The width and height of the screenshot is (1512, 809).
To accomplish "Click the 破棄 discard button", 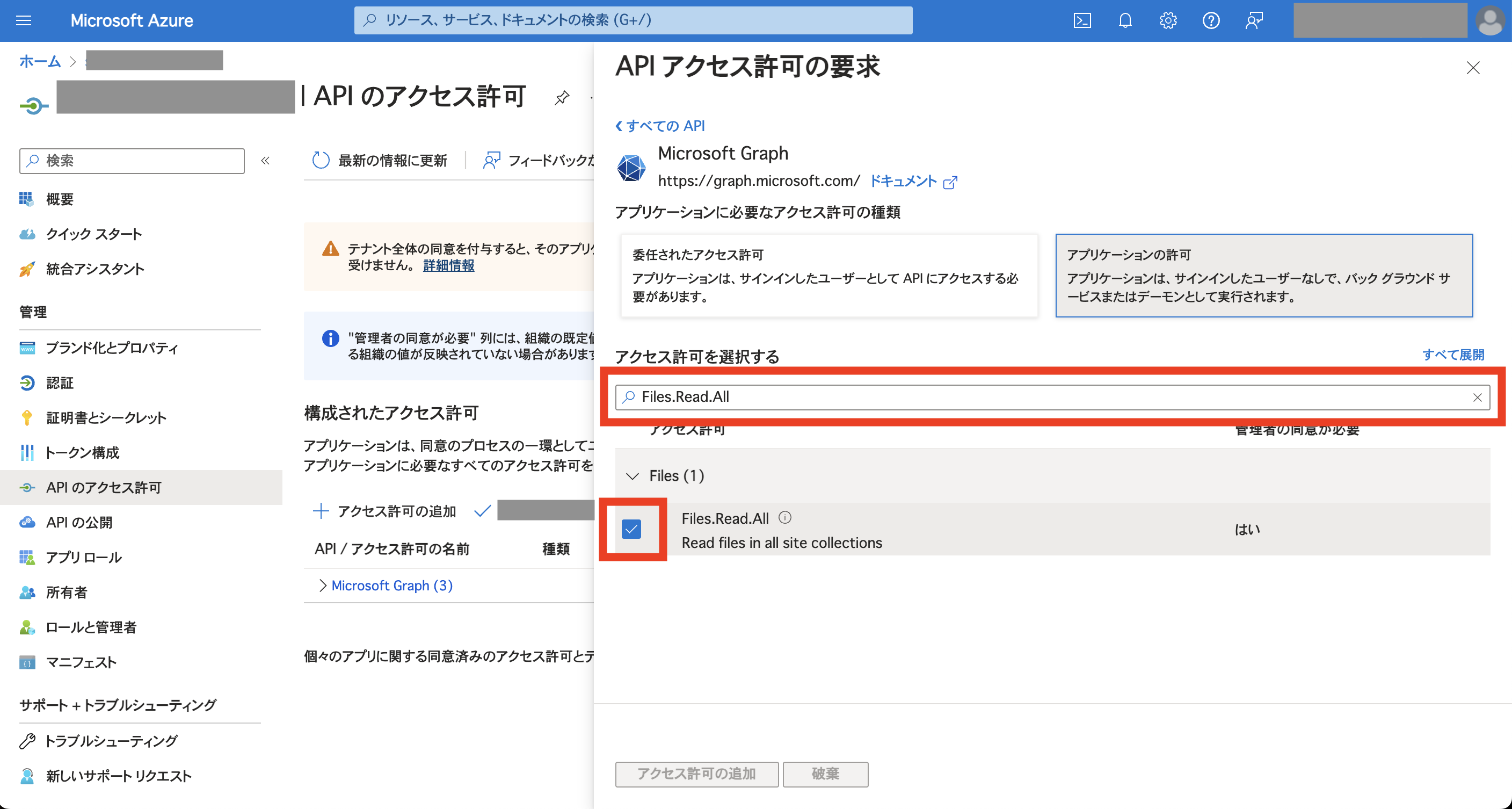I will tap(825, 774).
